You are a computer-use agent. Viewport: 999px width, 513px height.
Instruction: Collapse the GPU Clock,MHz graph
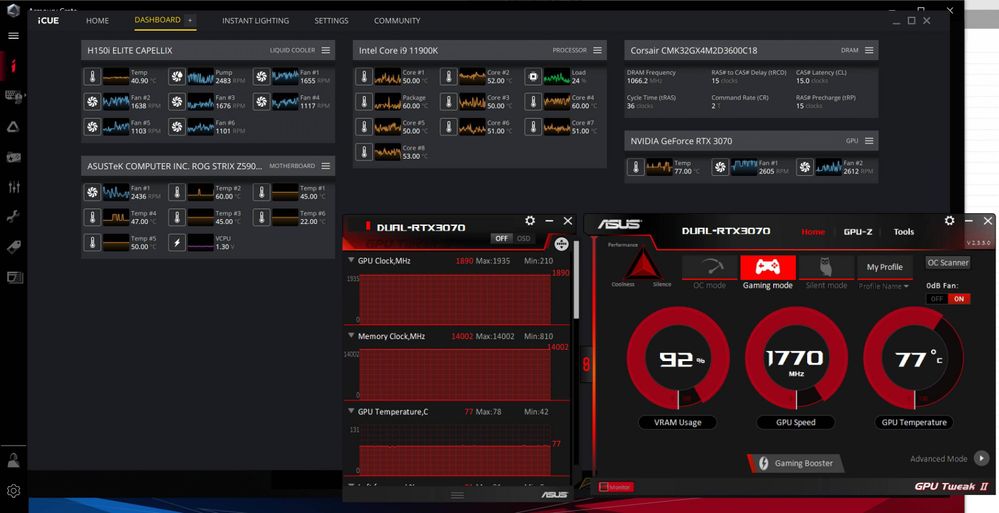pos(350,261)
